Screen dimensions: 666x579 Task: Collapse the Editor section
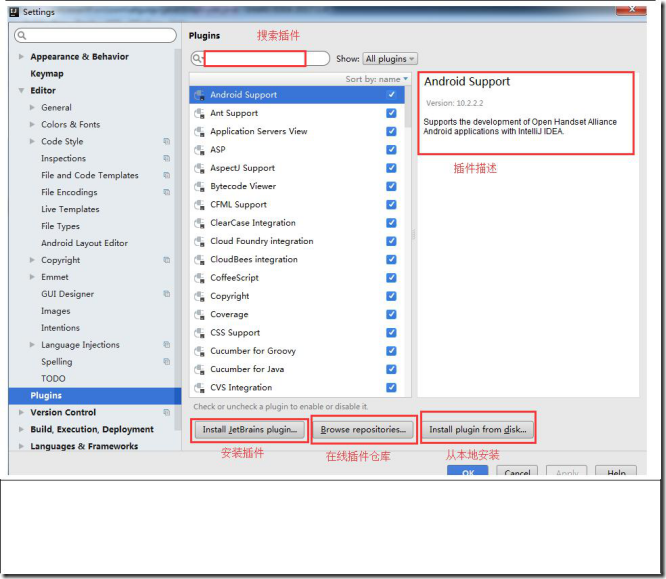tap(21, 90)
